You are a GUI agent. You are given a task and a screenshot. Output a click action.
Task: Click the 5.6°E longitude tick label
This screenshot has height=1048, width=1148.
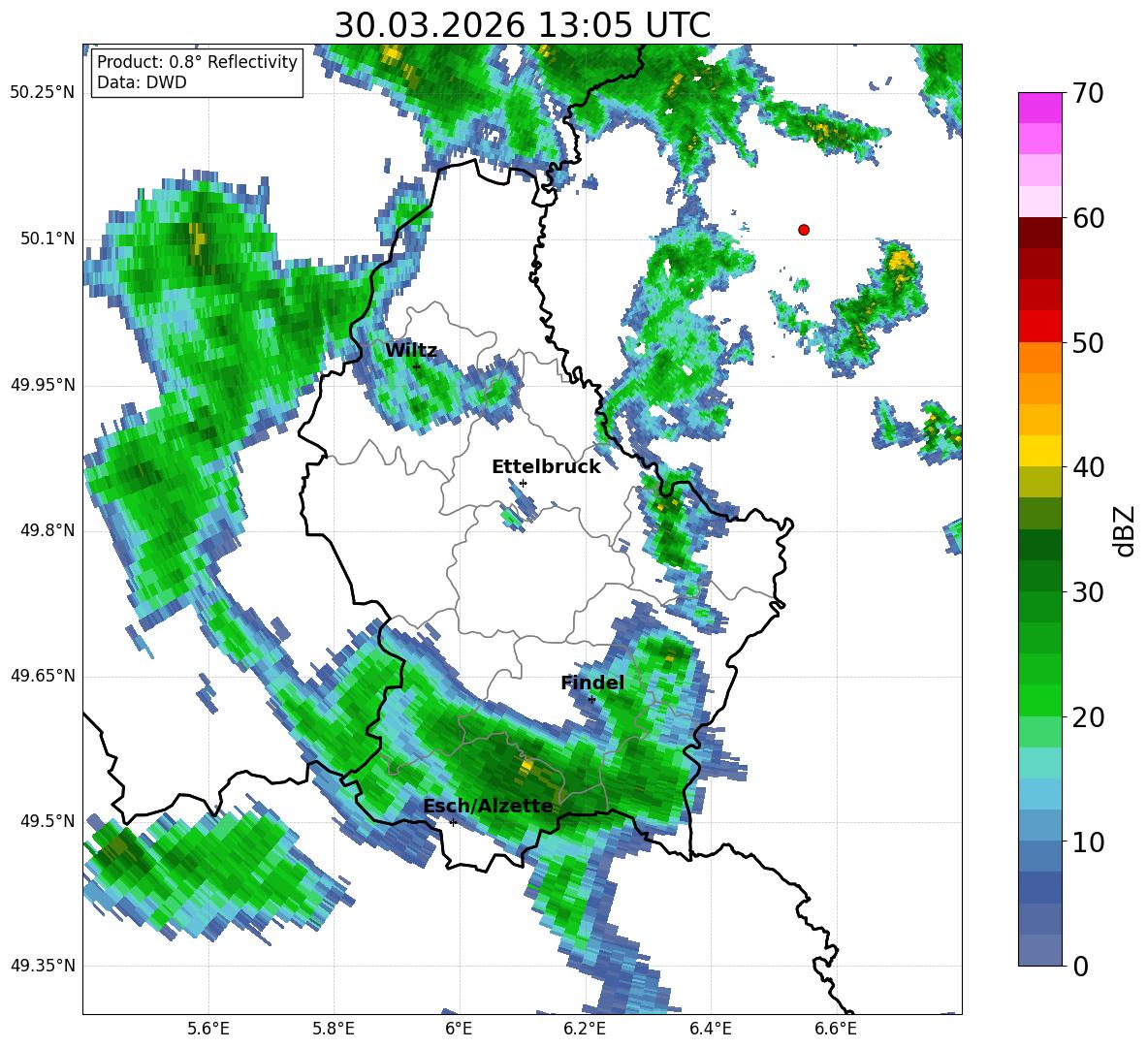[x=207, y=1029]
